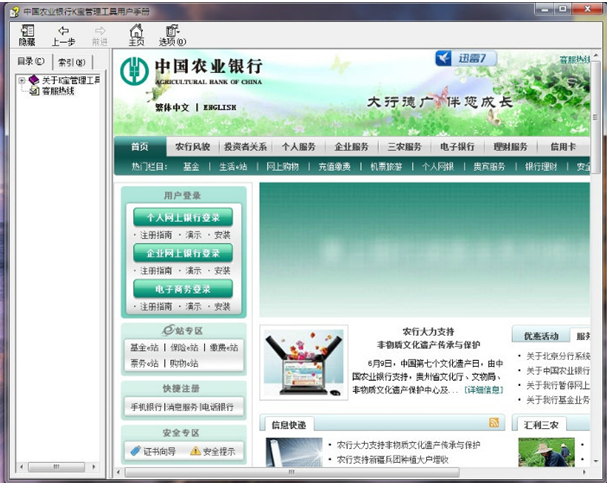Viewport: 607px width, 483px height.
Task: Click the orange RSS feed icon
Action: [494, 423]
